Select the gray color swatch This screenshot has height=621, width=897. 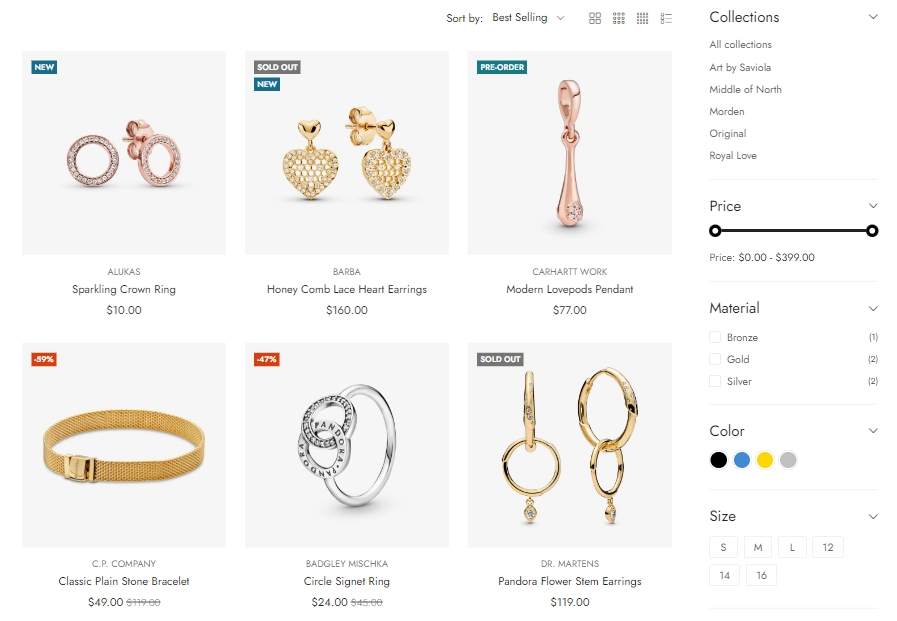pos(788,460)
